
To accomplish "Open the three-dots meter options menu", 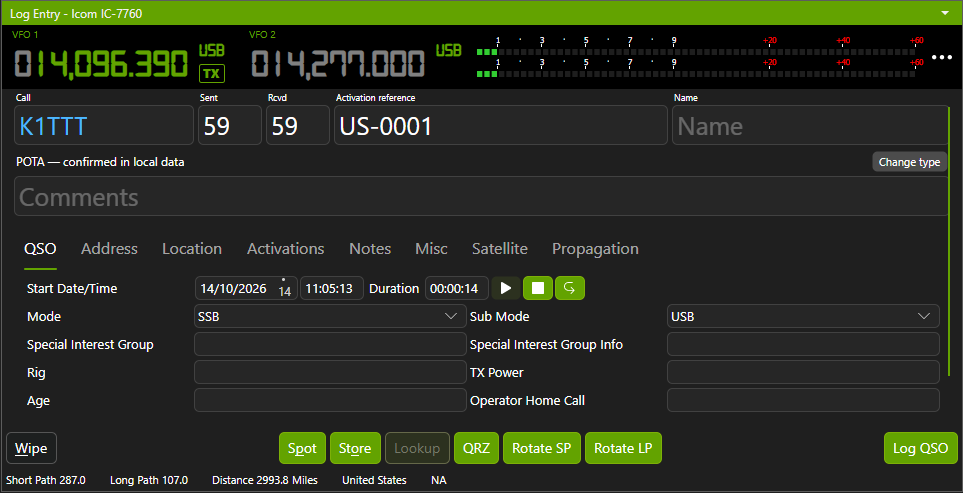I will [x=942, y=57].
